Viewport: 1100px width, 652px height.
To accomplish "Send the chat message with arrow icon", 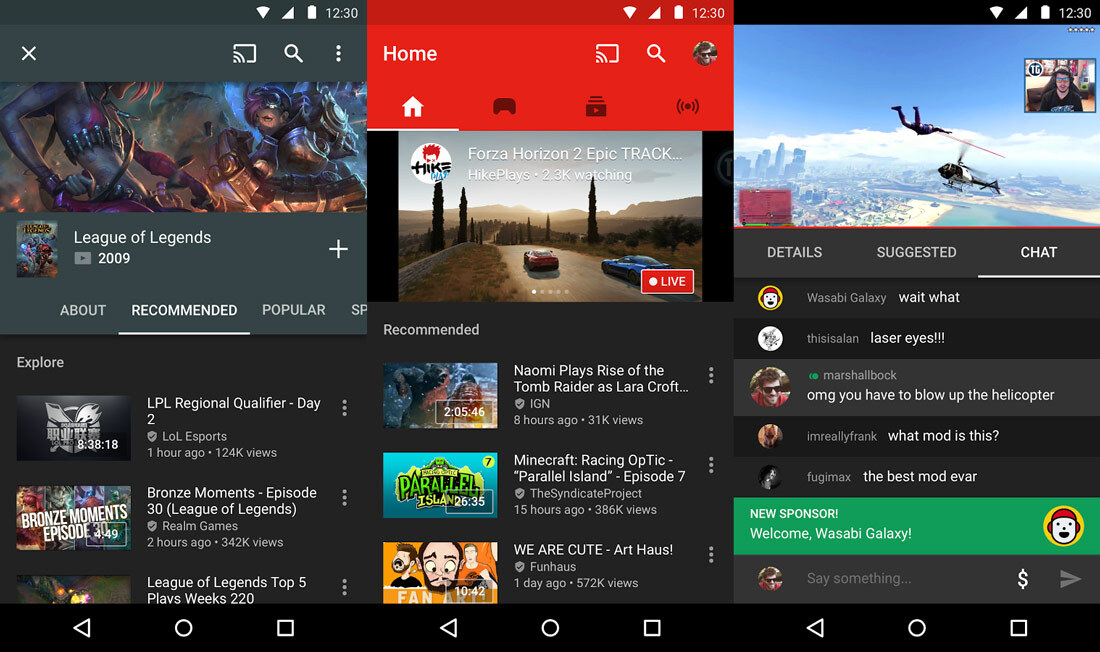I will (1070, 578).
